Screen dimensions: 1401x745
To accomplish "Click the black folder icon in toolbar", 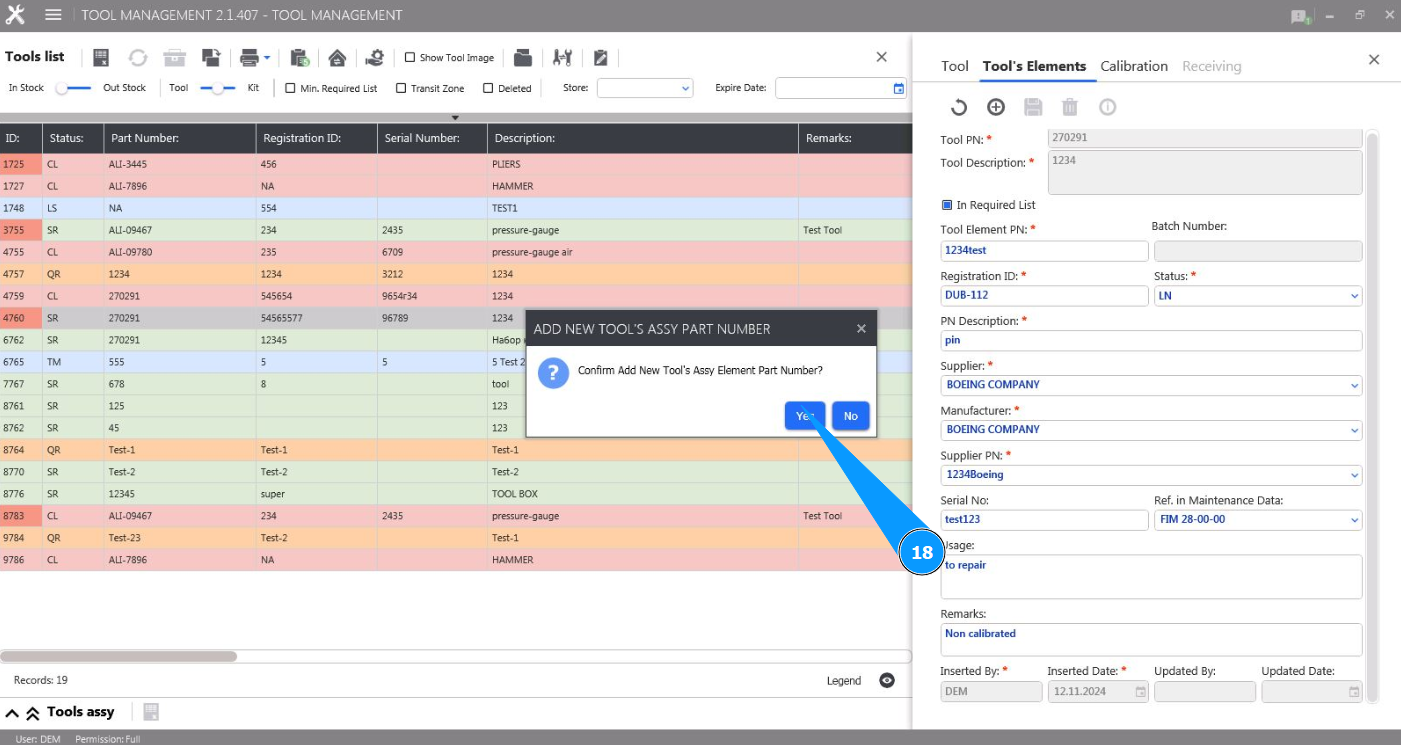I will 523,58.
